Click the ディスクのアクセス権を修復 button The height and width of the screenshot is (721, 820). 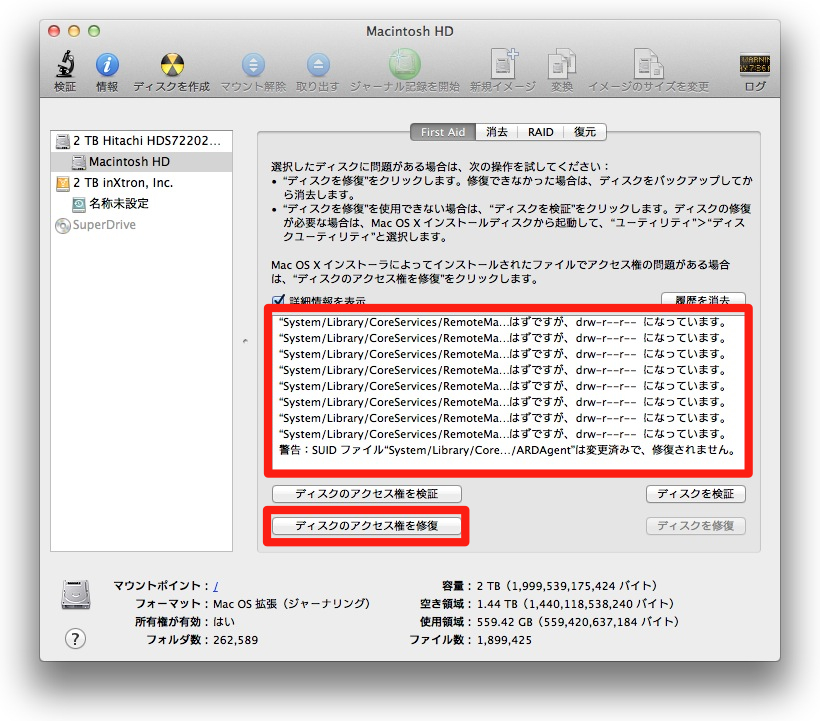pyautogui.click(x=367, y=525)
